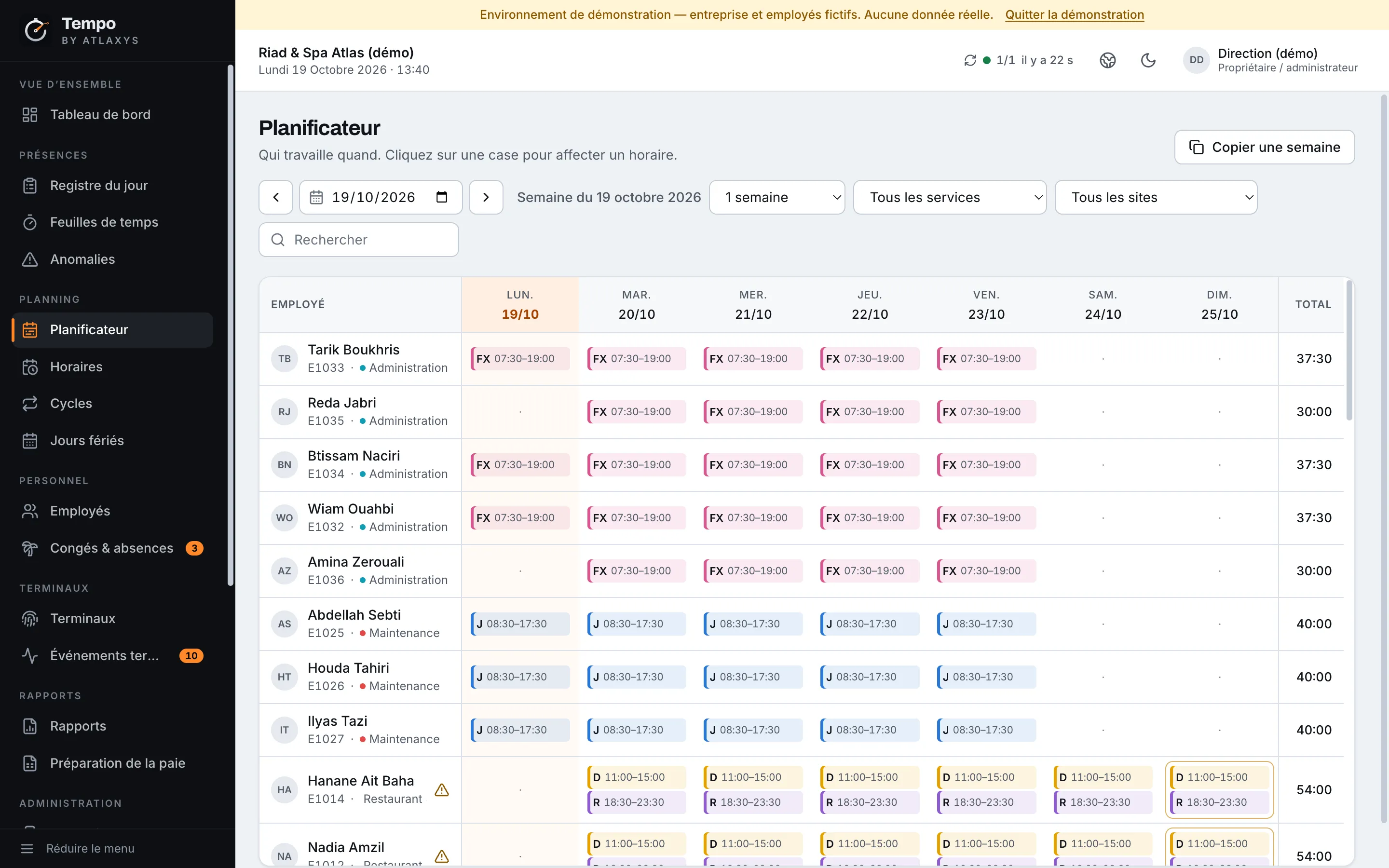Open Événements terminaux item
This screenshot has height=868, width=1389.
click(x=112, y=656)
